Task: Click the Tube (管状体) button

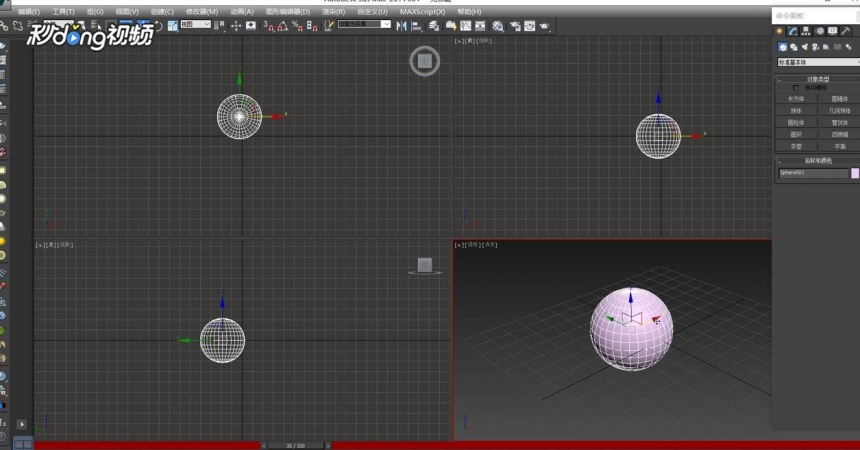Action: click(839, 123)
